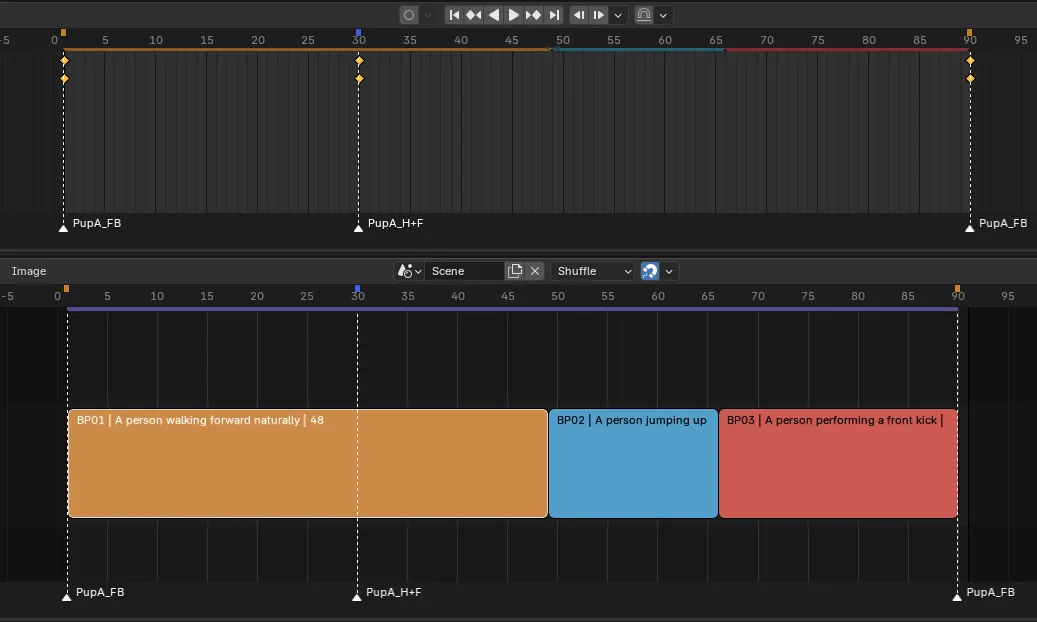Click frame 50 on the top timeline ruler
1037x622 pixels.
[563, 40]
